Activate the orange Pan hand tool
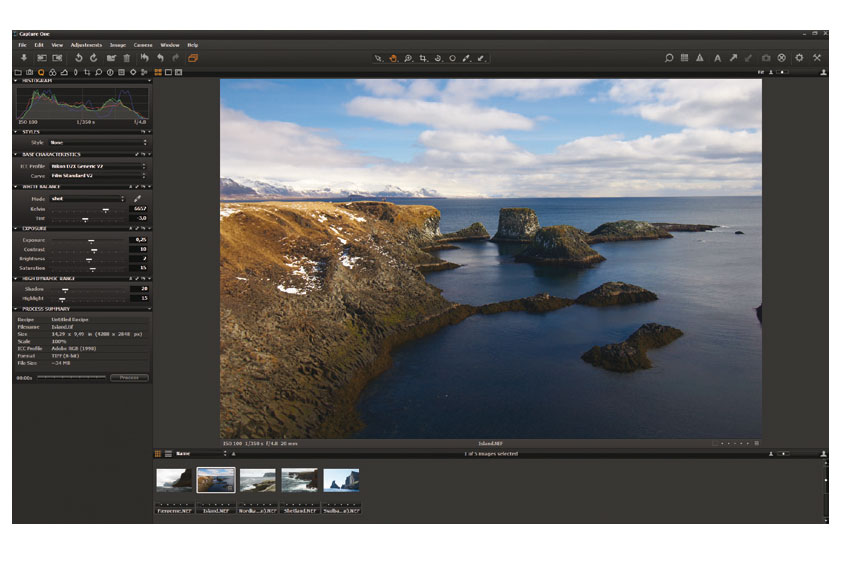The height and width of the screenshot is (561, 842). [393, 58]
